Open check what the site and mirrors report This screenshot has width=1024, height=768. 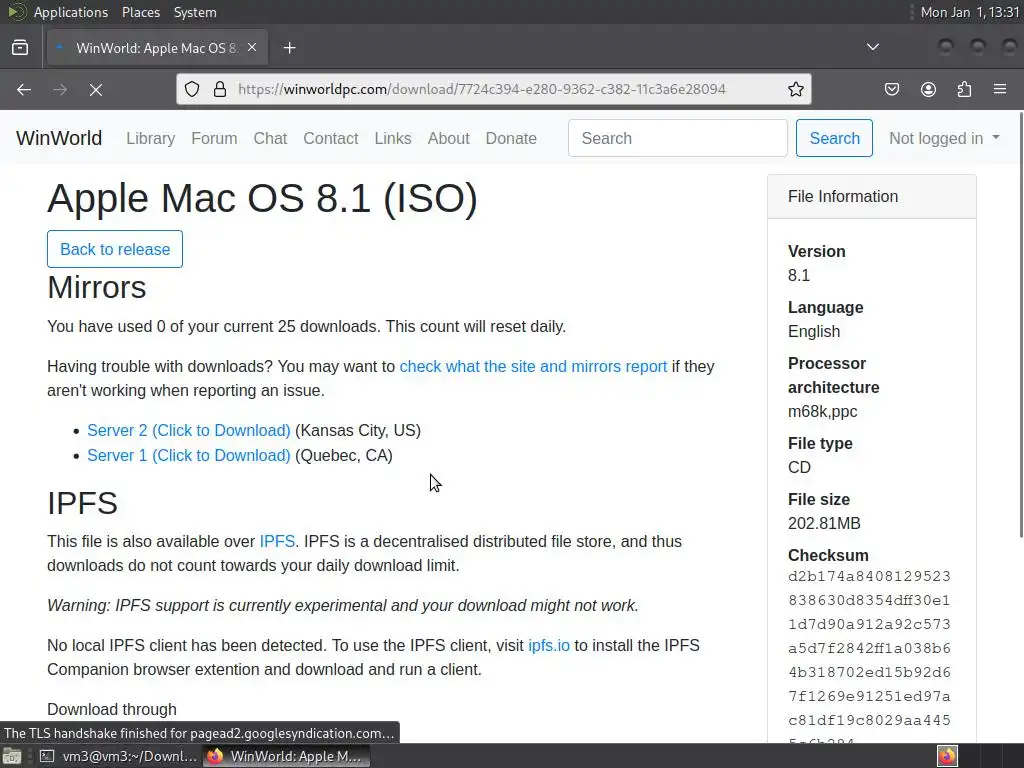[533, 366]
